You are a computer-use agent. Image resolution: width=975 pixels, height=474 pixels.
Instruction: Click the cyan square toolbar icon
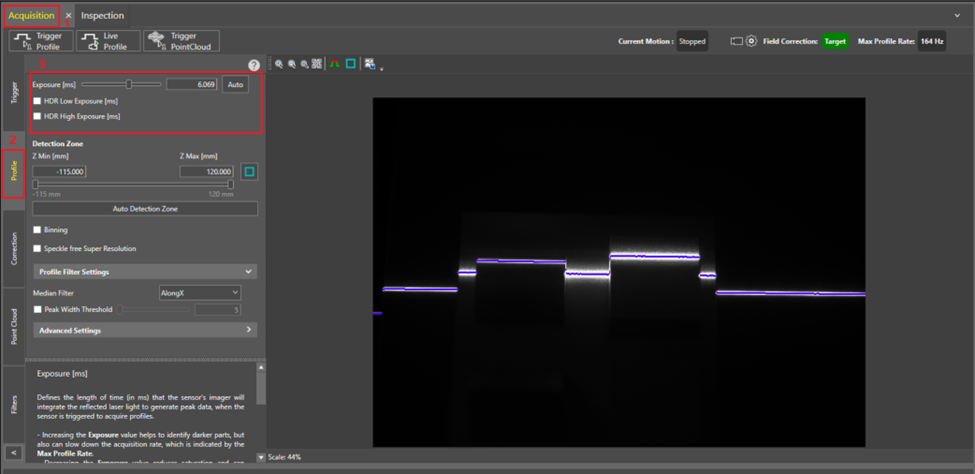click(x=351, y=64)
